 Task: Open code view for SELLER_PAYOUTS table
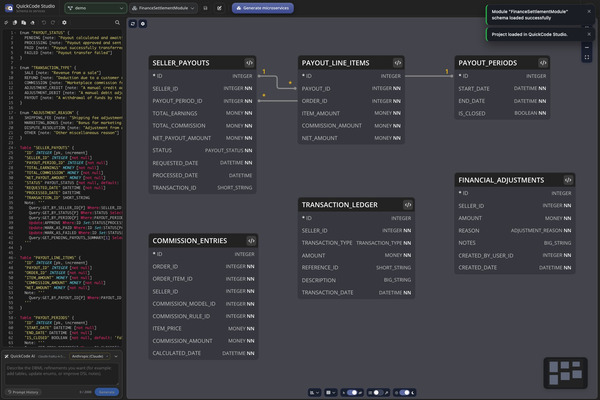point(249,63)
